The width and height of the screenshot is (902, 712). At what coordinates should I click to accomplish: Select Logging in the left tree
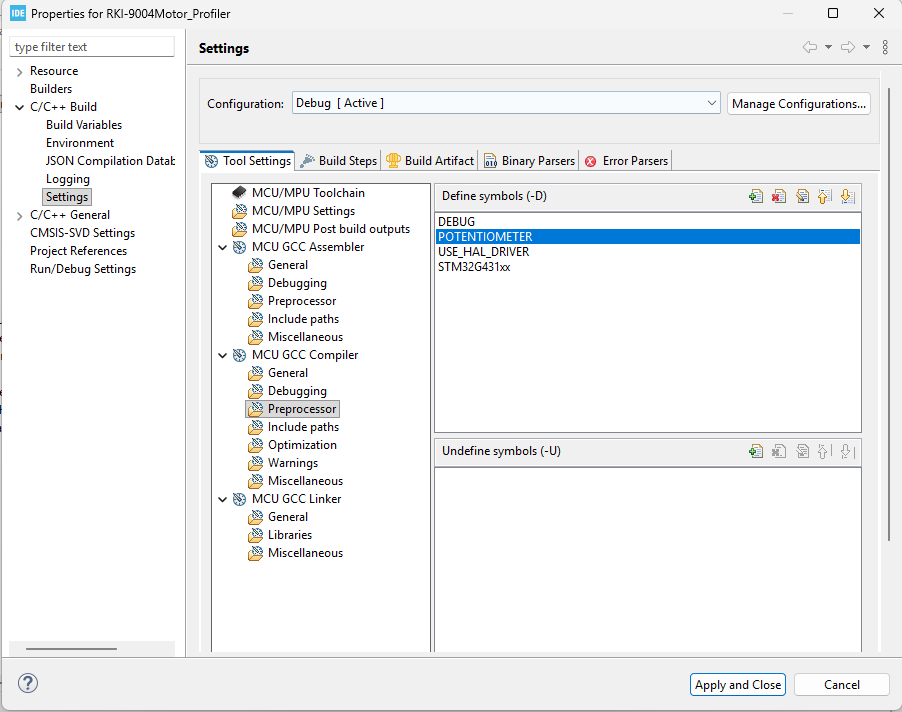[68, 179]
